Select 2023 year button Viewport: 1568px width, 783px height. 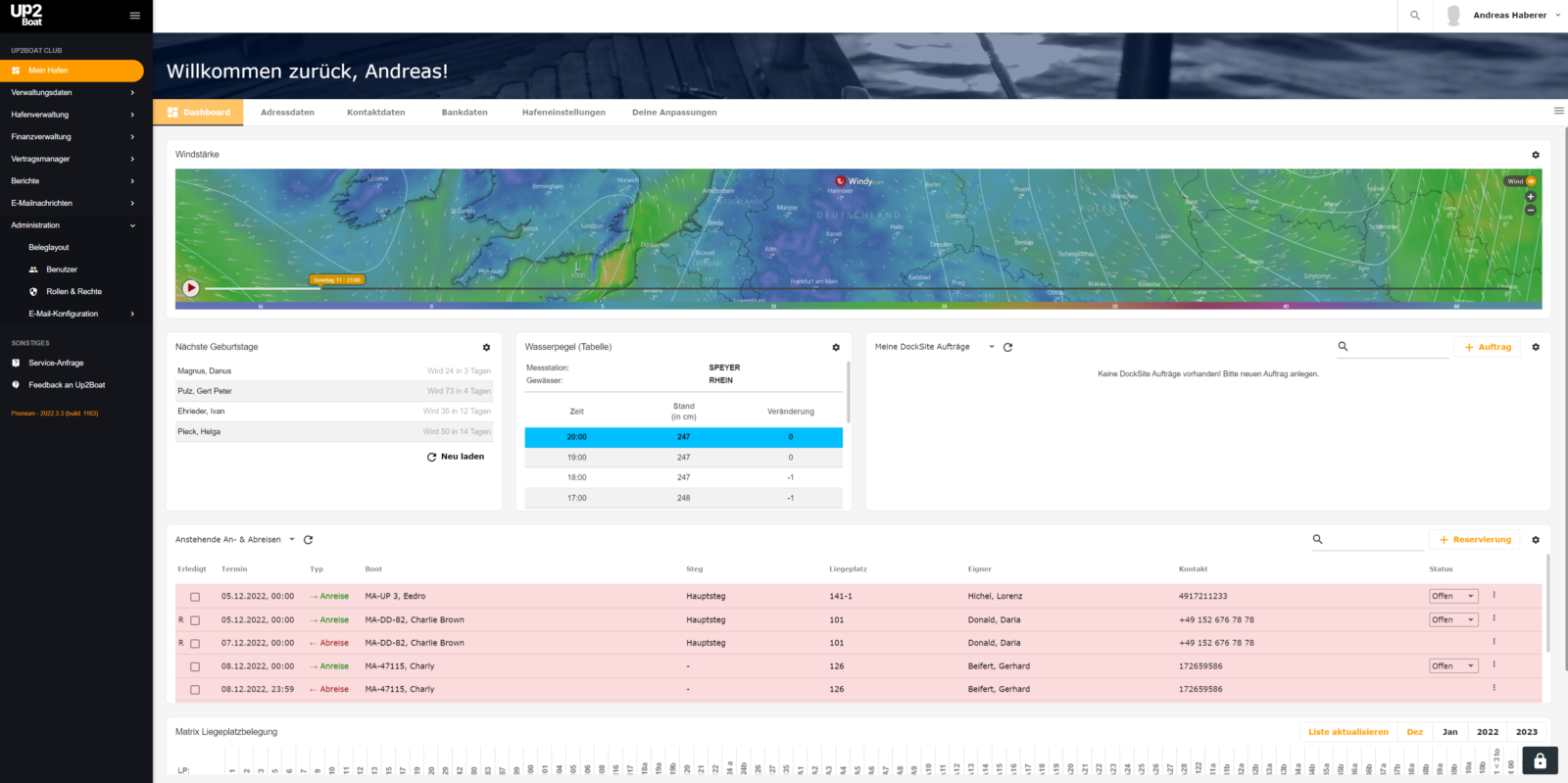1527,732
